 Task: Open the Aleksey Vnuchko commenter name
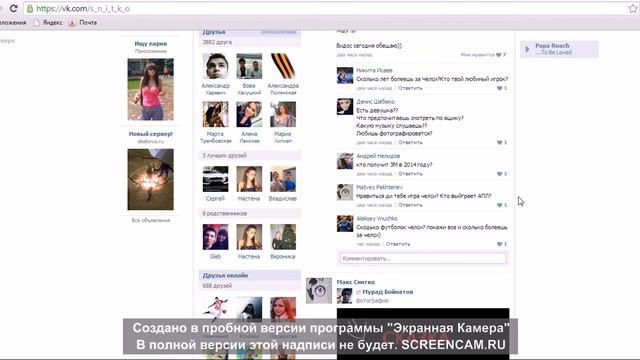pos(377,219)
